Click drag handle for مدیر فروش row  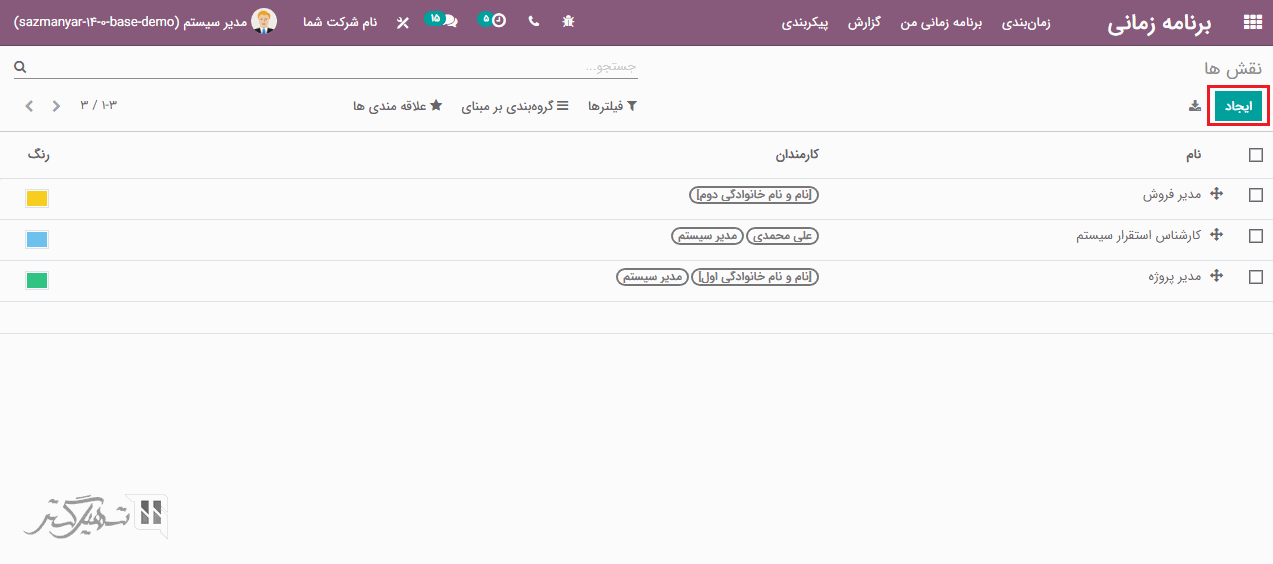1217,195
